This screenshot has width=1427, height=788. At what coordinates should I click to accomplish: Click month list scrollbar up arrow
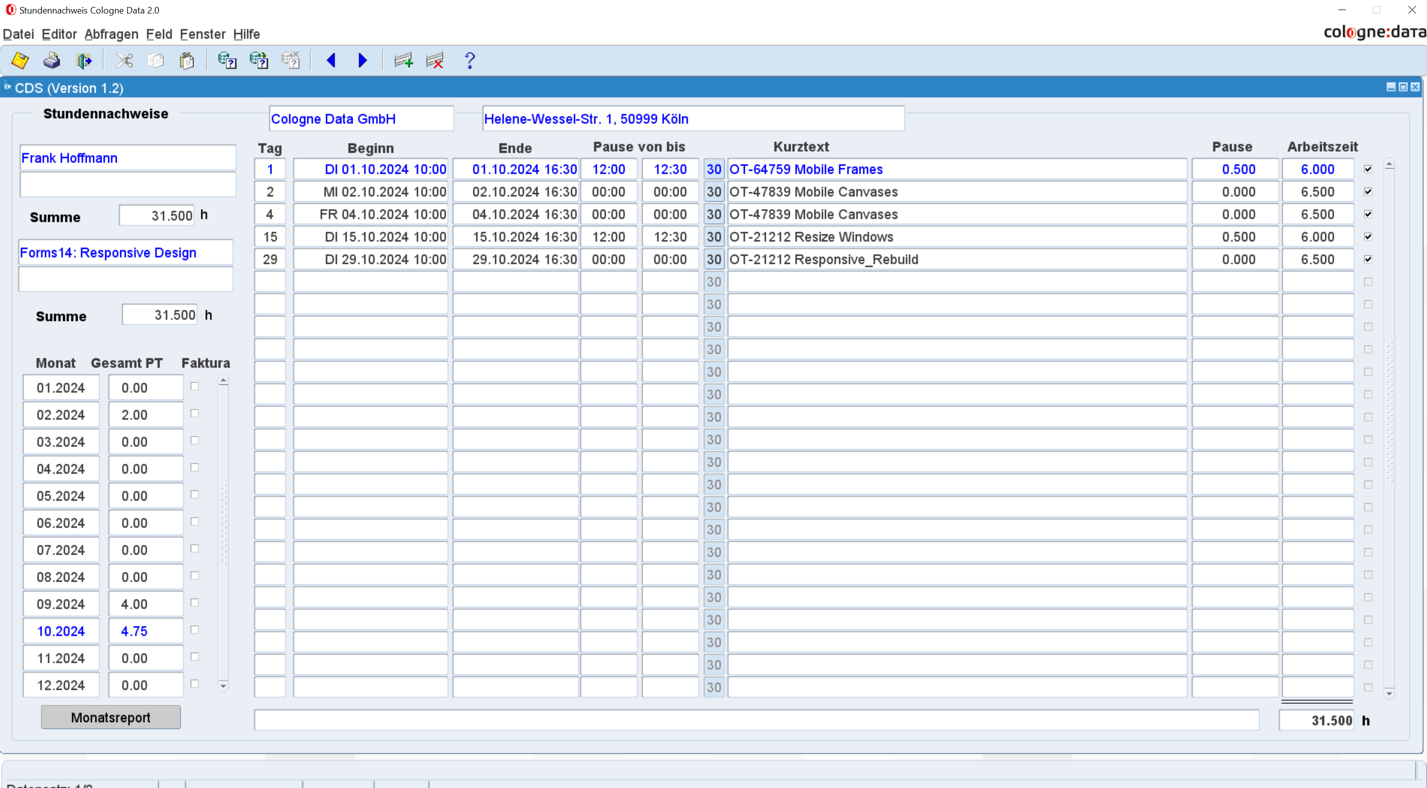(x=223, y=381)
